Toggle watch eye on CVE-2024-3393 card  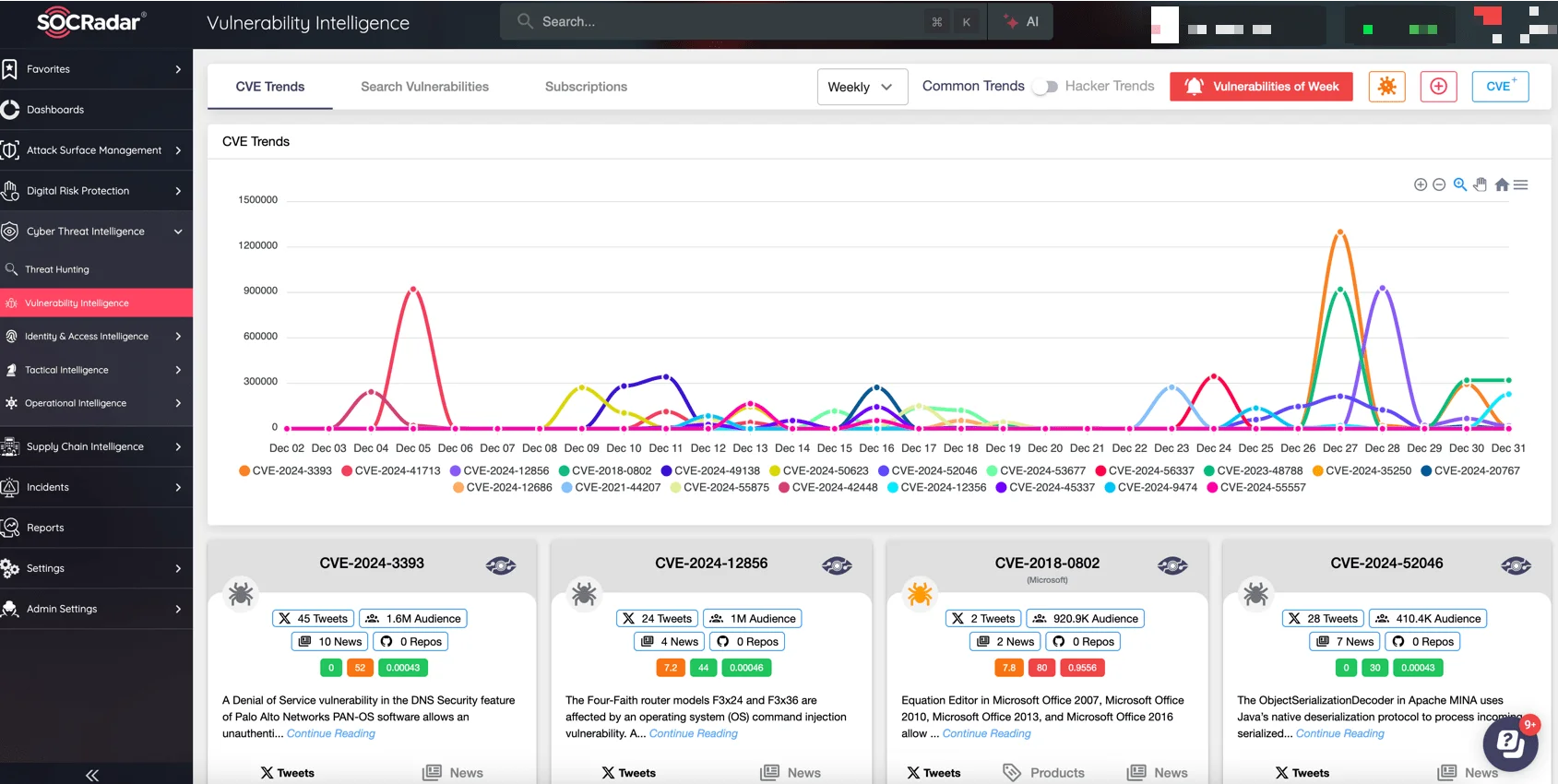[x=501, y=565]
